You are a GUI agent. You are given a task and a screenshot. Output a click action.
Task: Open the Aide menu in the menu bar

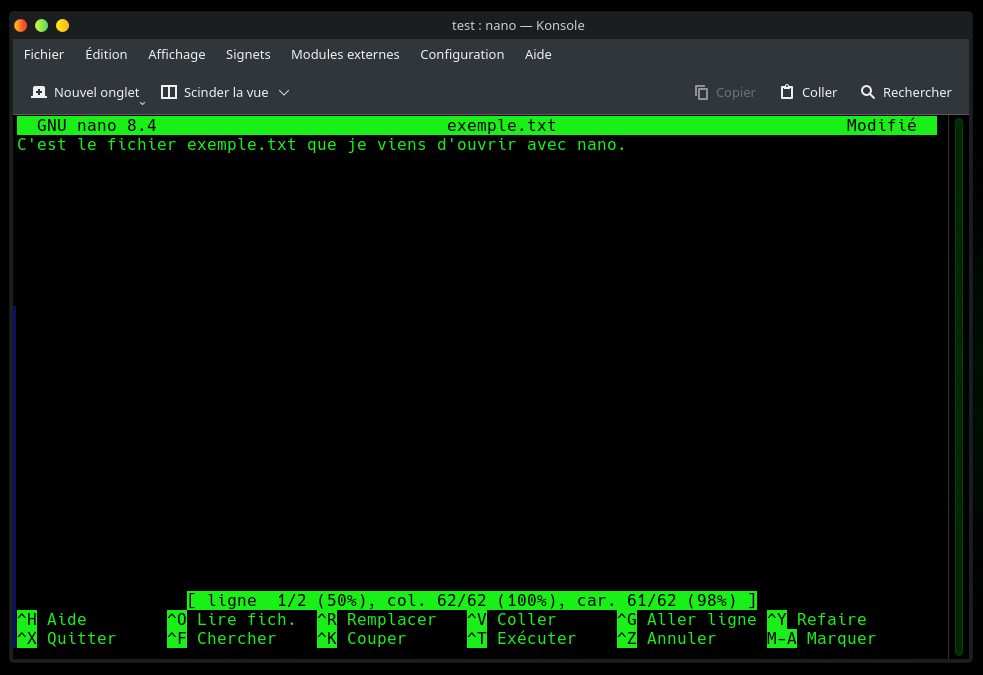[x=538, y=54]
